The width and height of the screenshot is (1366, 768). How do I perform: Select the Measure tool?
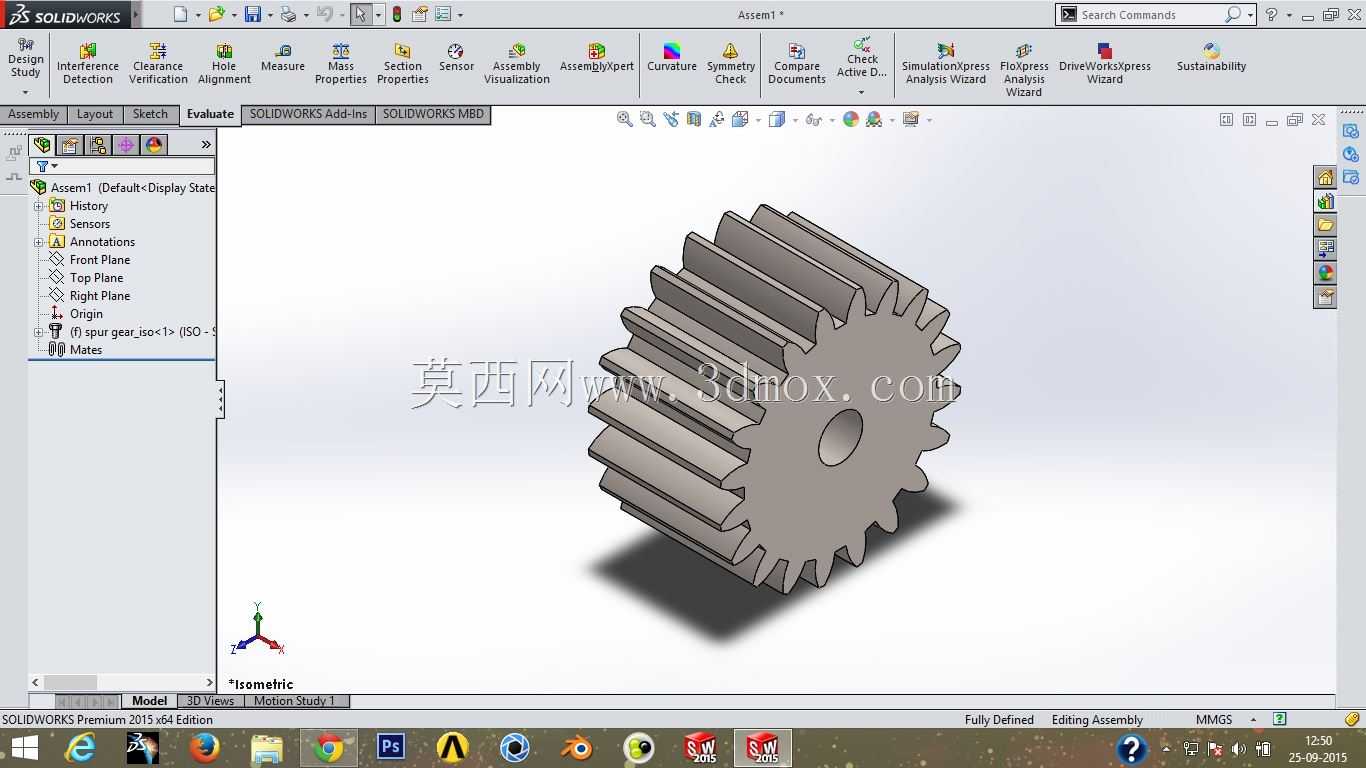[x=283, y=57]
